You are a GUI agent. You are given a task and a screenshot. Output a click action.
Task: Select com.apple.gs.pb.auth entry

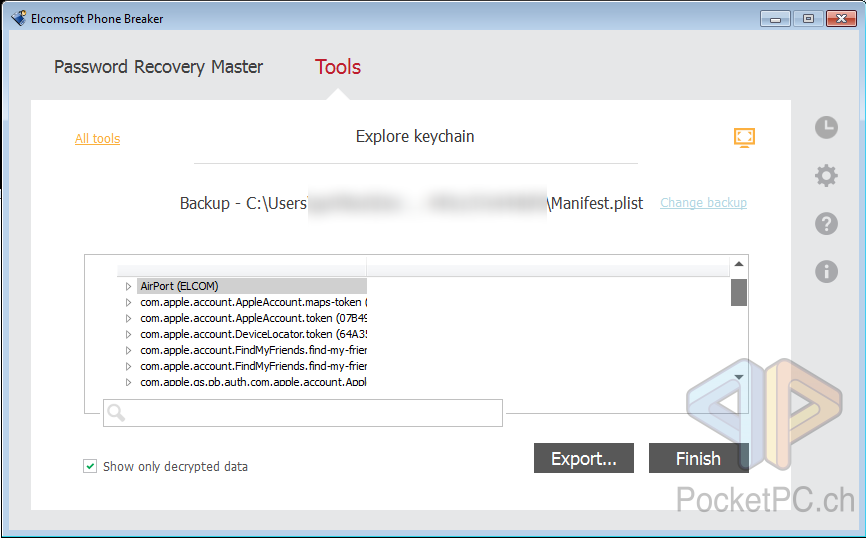click(253, 382)
